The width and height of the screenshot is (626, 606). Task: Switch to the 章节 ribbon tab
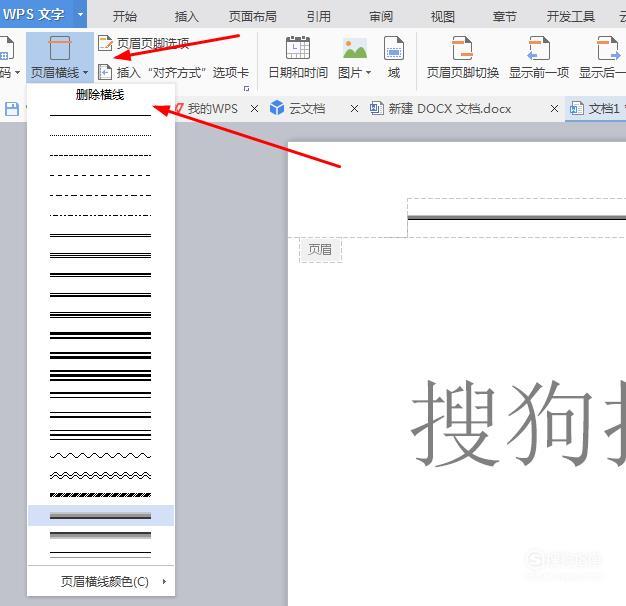(x=505, y=16)
